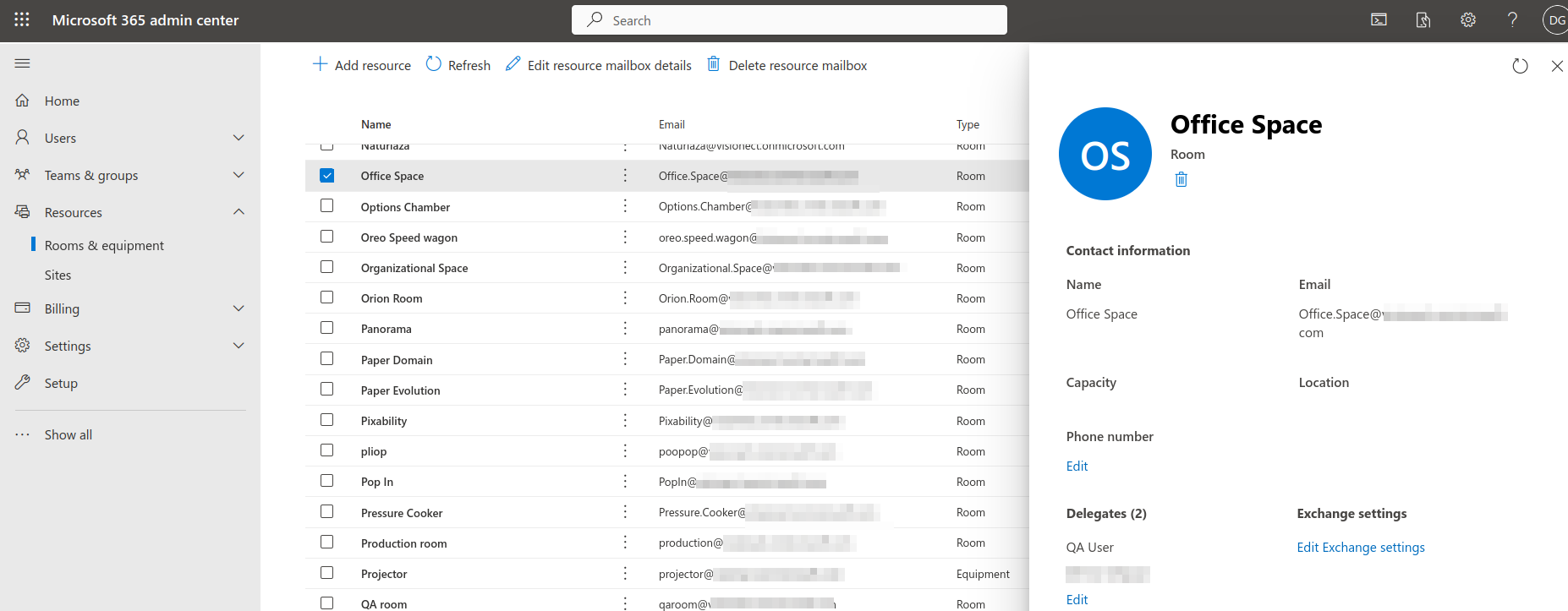Open the settings gear in the header
Screen dimensions: 1568x611
1468,20
